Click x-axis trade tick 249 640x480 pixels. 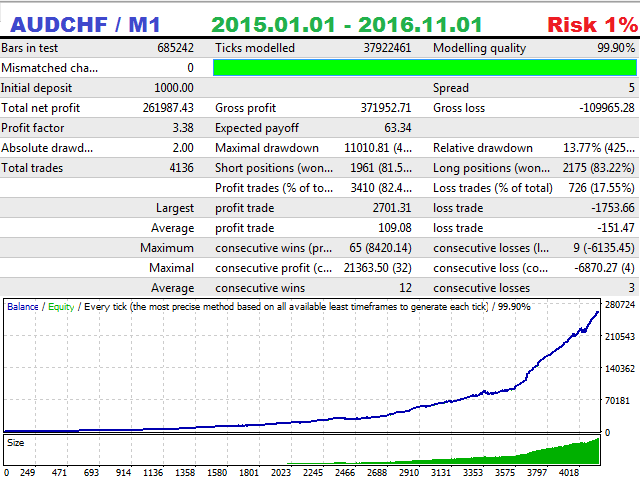pyautogui.click(x=27, y=472)
